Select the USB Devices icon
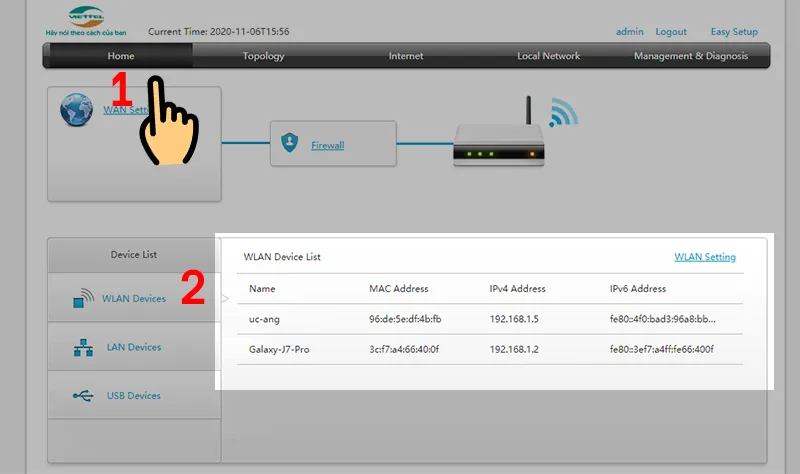 coord(84,396)
